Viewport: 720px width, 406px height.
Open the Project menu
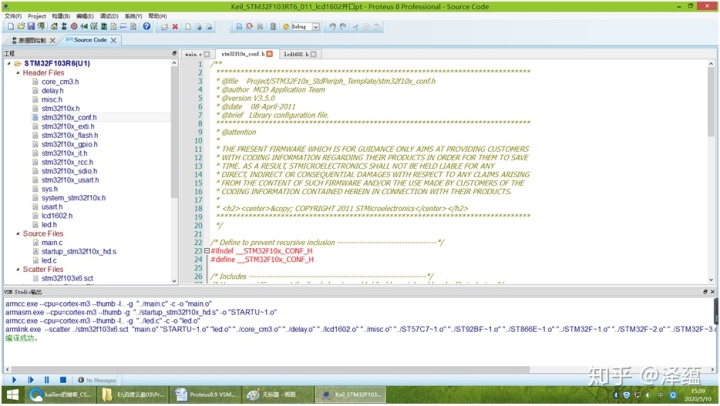(37, 16)
